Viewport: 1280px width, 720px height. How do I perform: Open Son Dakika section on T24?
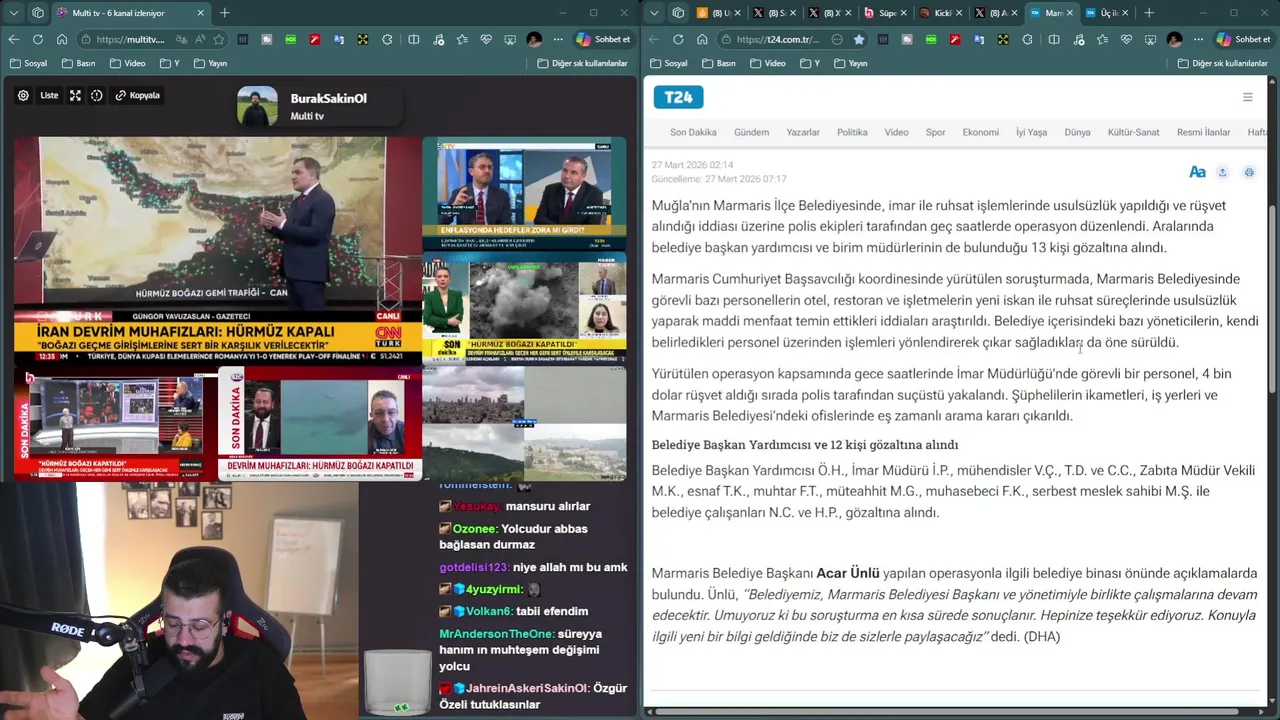pos(693,132)
